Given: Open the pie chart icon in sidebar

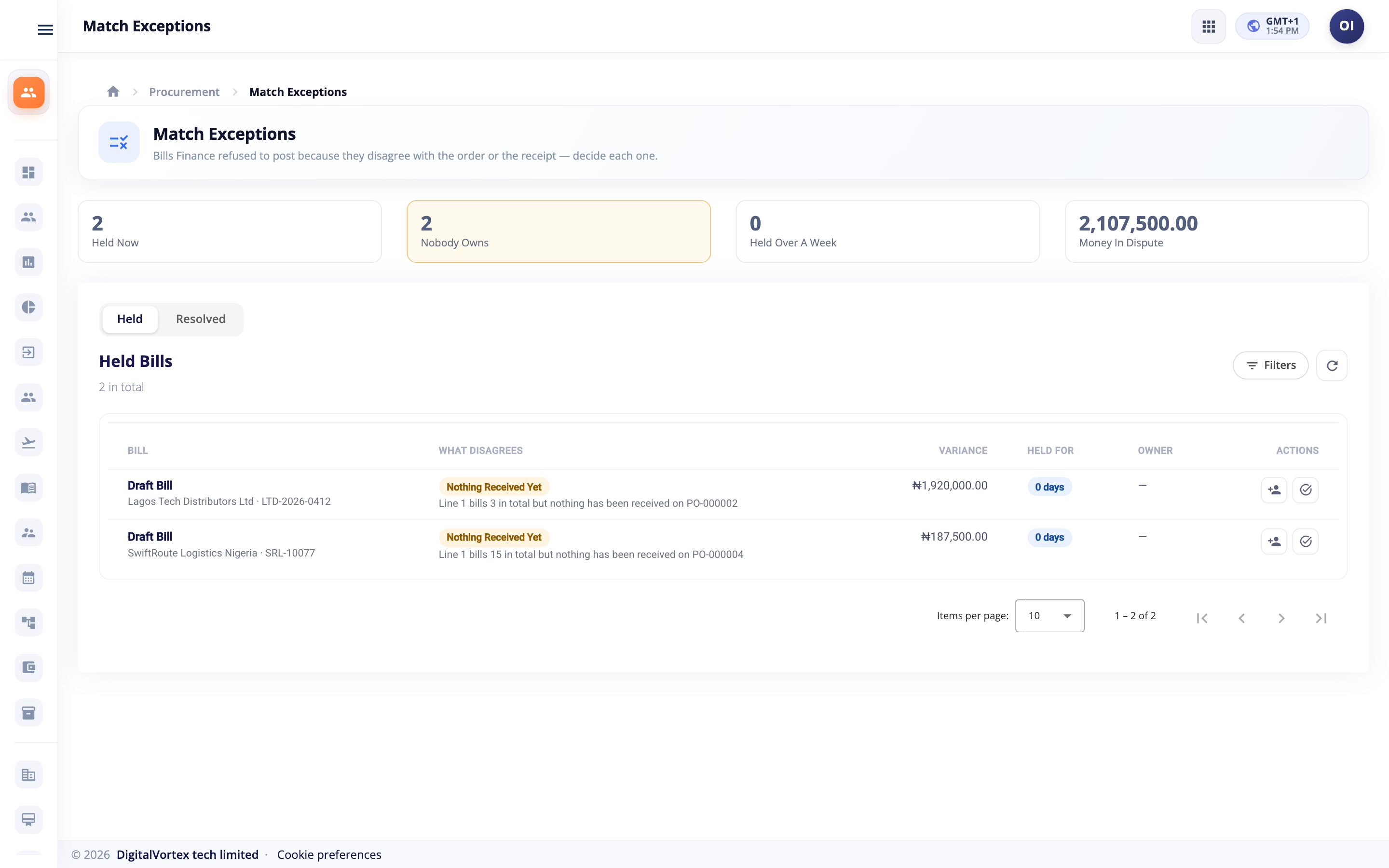Looking at the screenshot, I should coord(29,307).
